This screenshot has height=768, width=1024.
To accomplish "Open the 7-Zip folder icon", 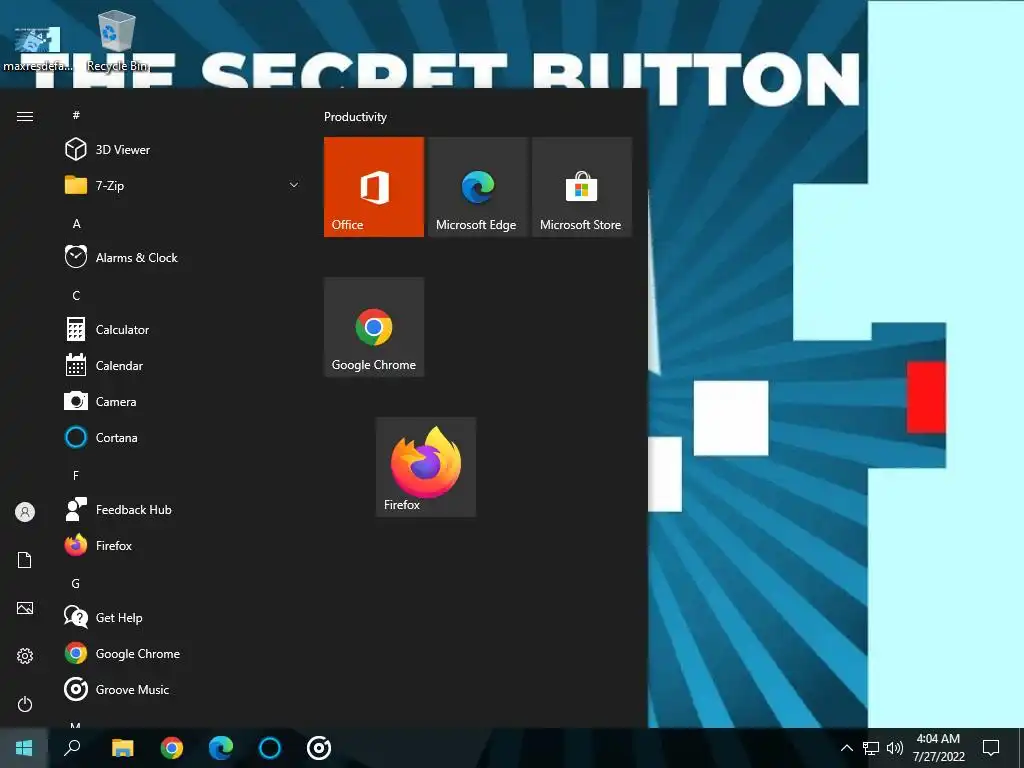I will [76, 185].
